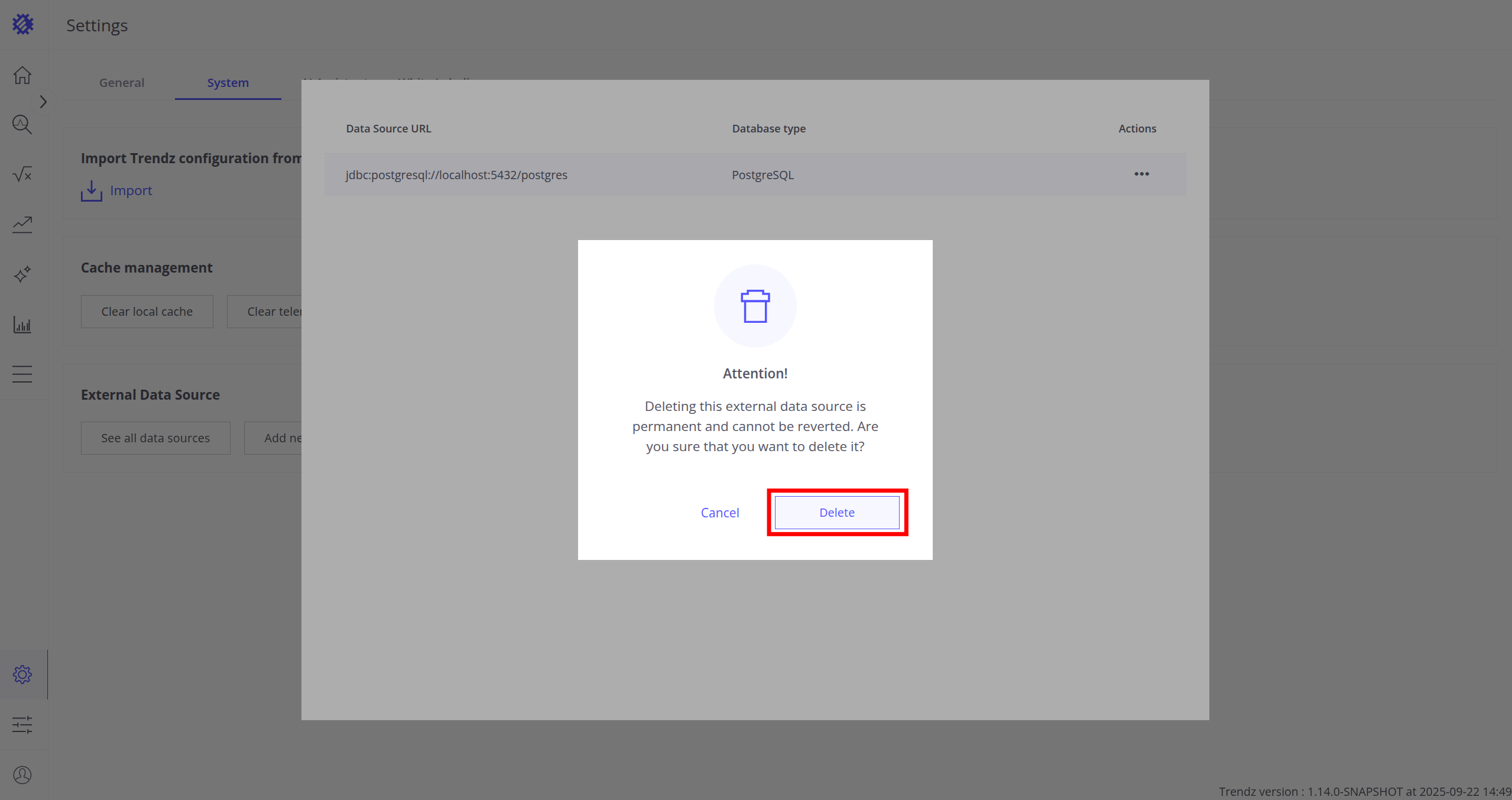Open the Home sidebar icon
This screenshot has width=1512, height=800.
pos(22,75)
